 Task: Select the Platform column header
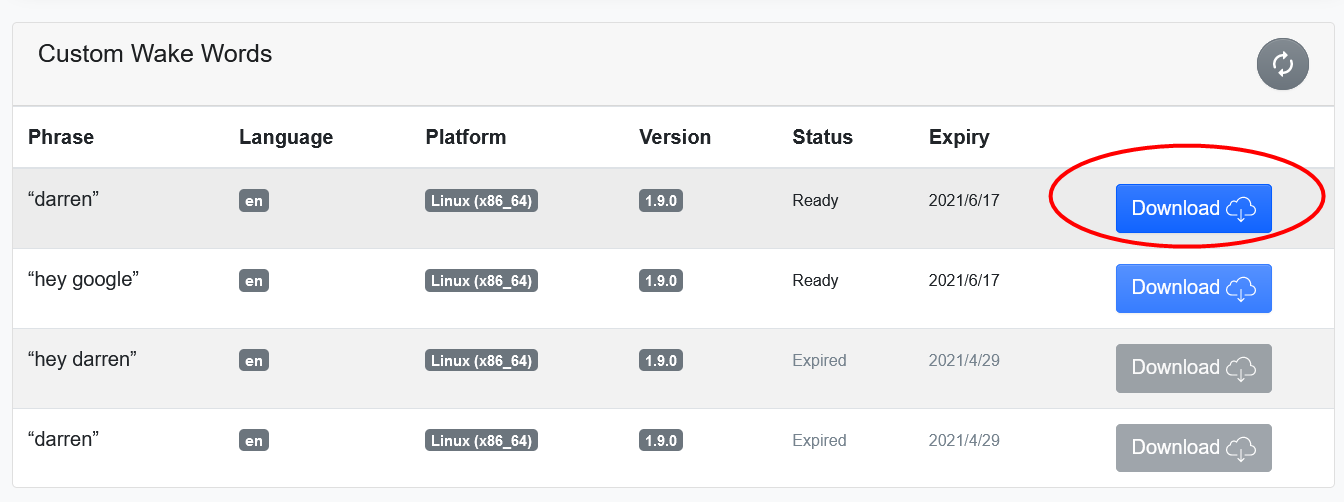click(466, 137)
